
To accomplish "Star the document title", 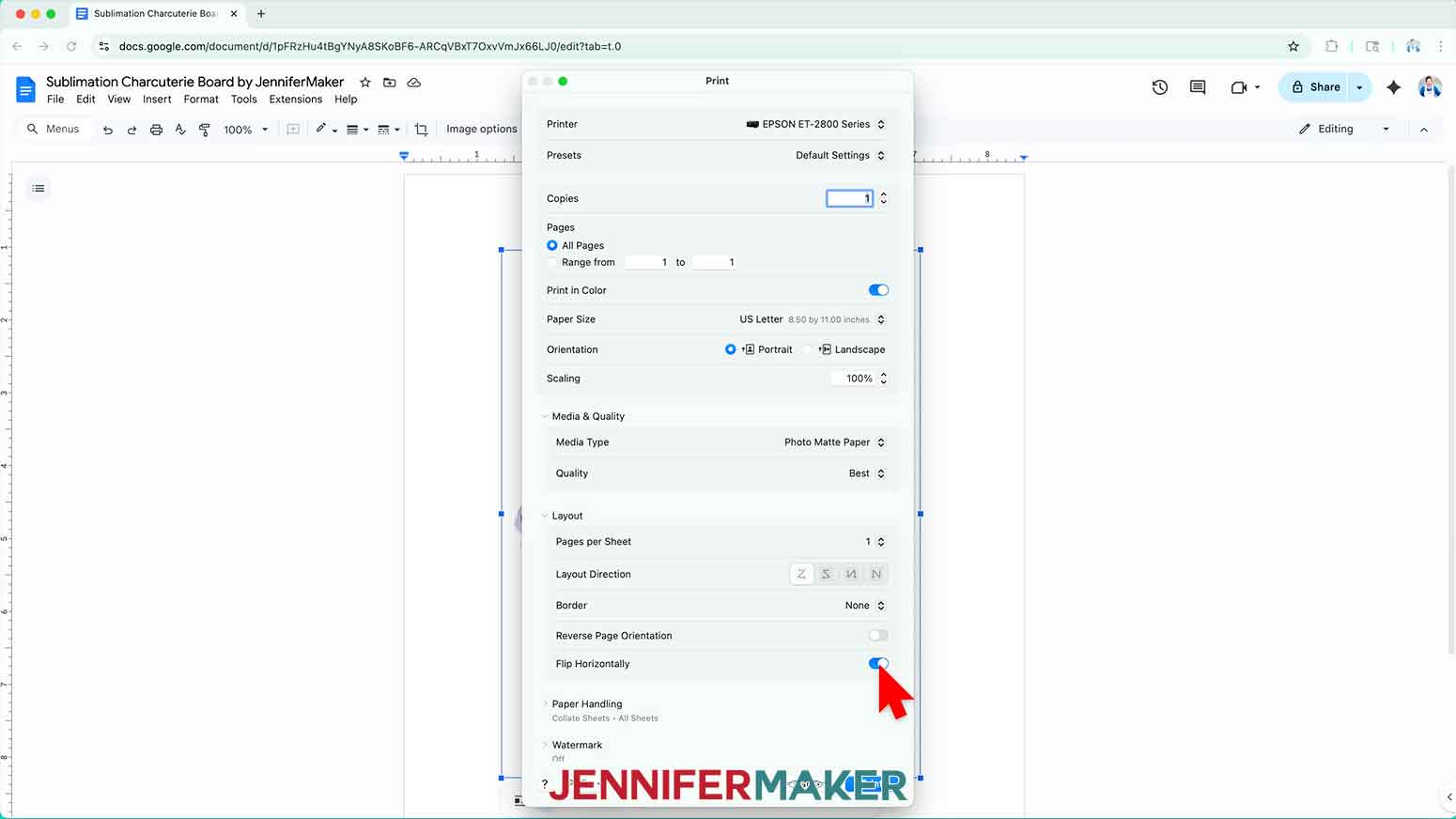I will pyautogui.click(x=365, y=83).
